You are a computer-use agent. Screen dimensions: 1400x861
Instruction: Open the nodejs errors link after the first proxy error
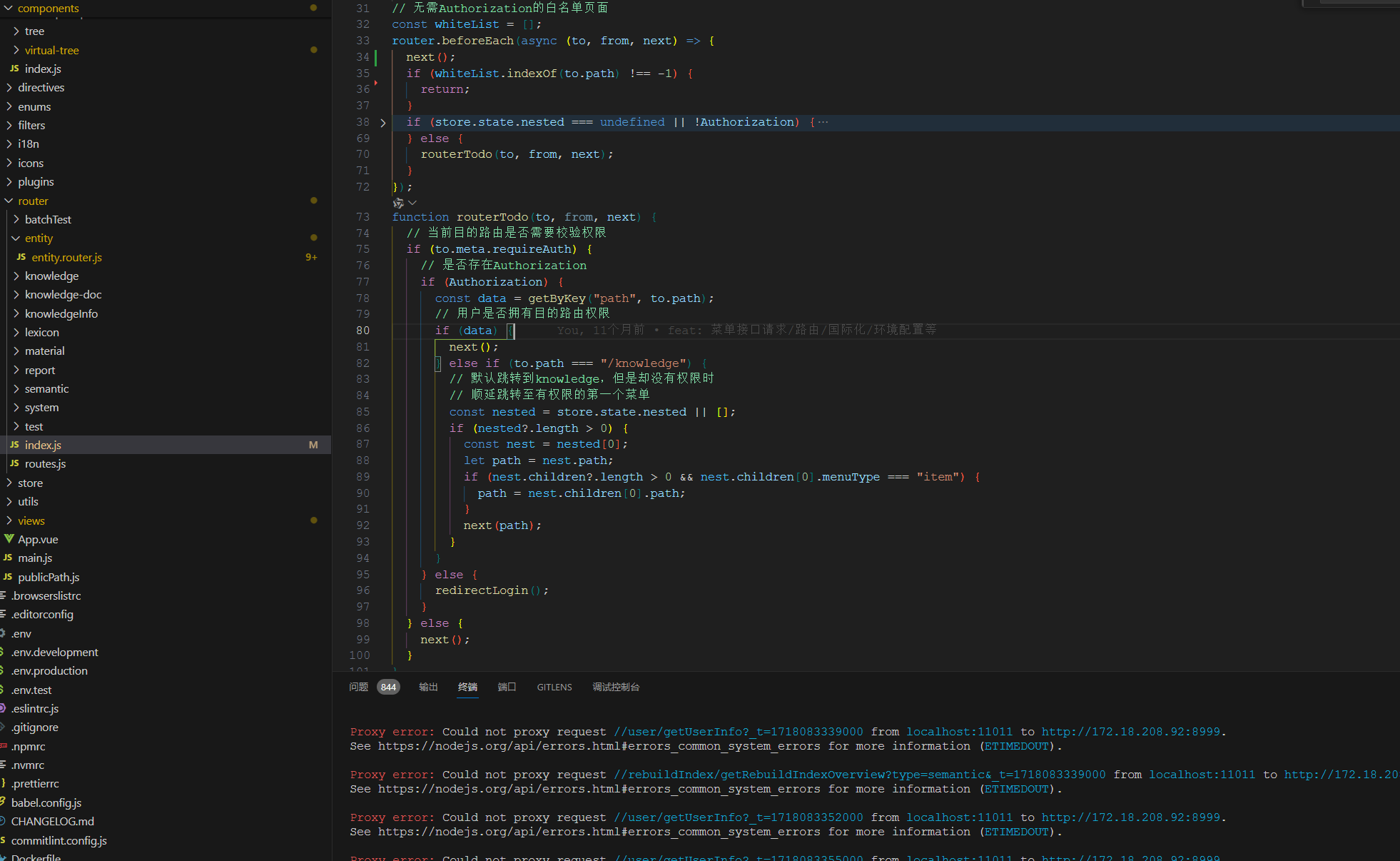(x=599, y=746)
